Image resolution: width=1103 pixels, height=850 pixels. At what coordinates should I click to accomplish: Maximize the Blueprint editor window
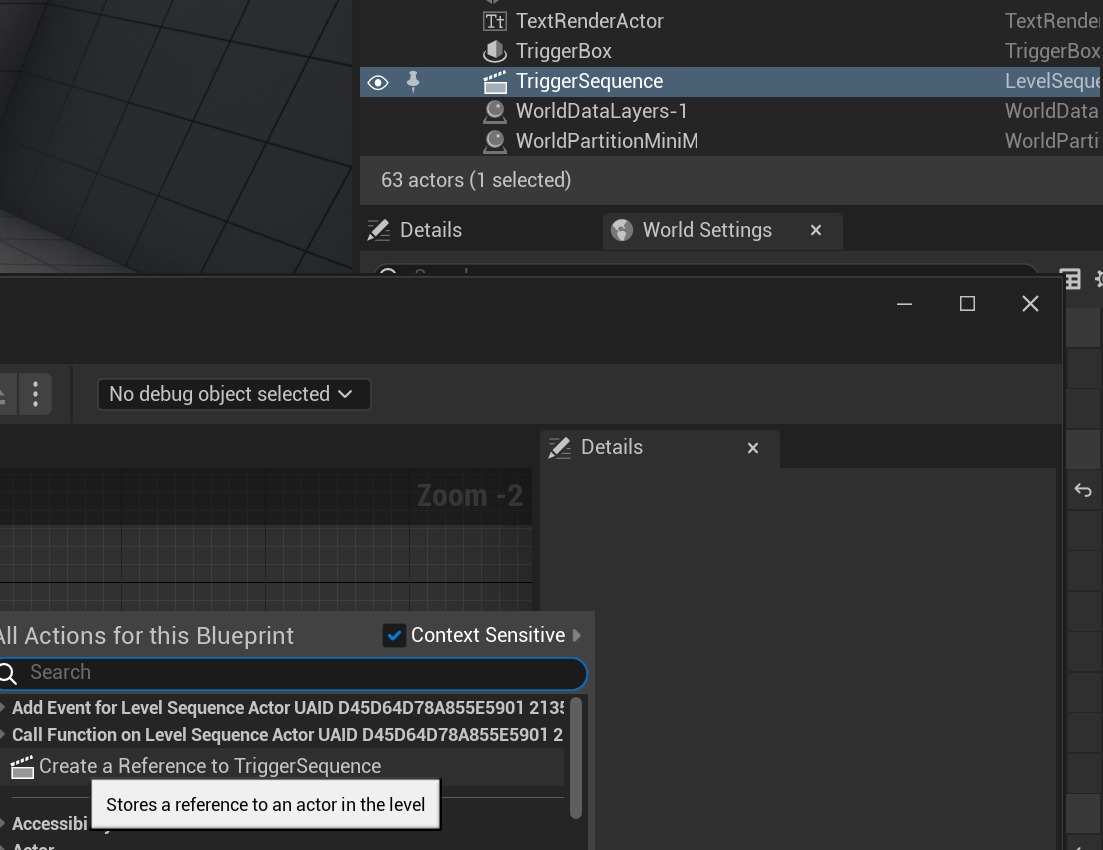(967, 304)
